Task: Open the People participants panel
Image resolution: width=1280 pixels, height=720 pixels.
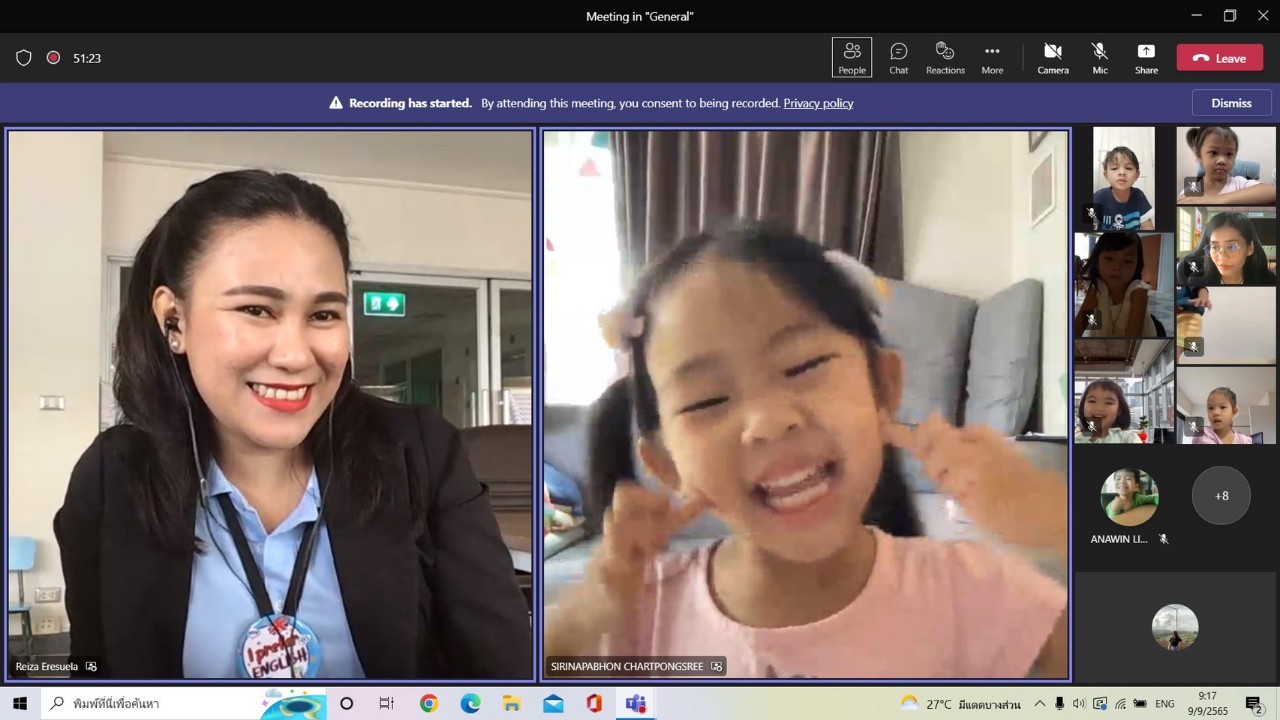Action: pos(852,58)
